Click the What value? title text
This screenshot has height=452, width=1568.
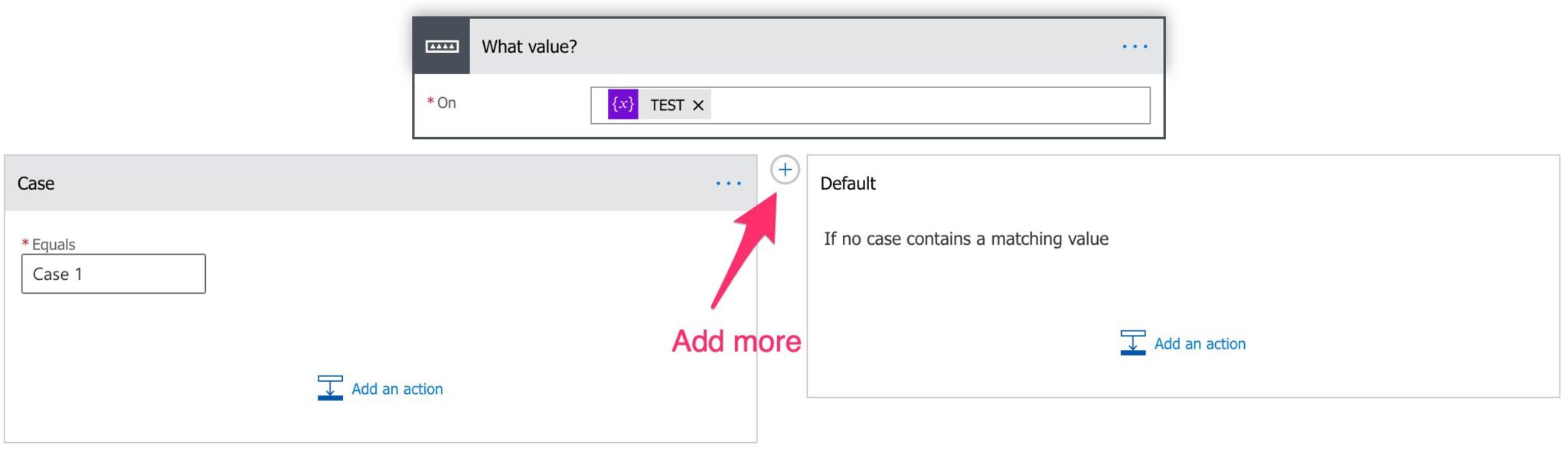pos(529,47)
